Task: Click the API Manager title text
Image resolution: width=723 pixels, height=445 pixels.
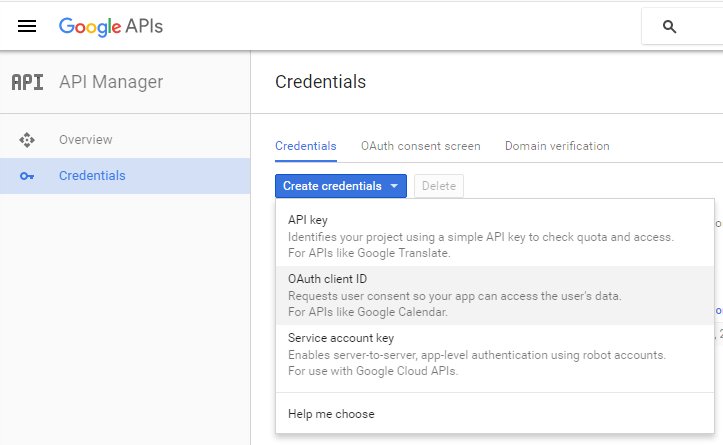Action: coord(111,82)
